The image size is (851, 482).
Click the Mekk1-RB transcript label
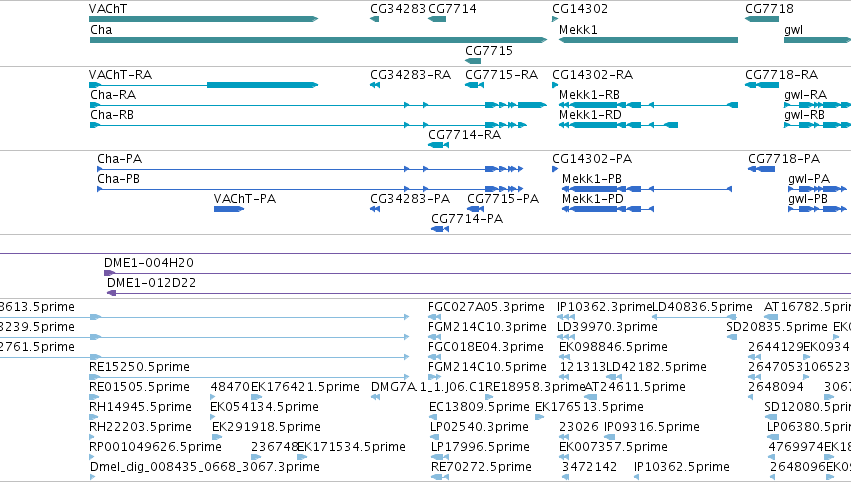click(x=589, y=95)
